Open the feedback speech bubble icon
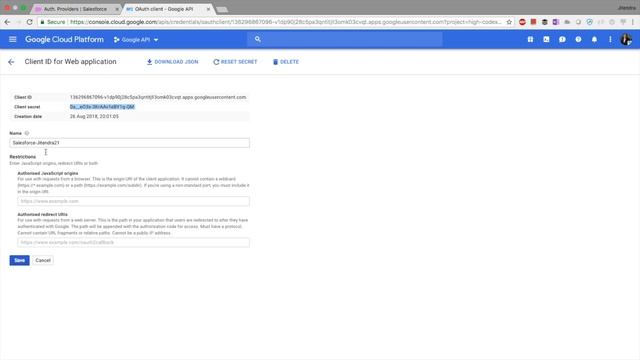This screenshot has height=360, width=640. click(x=562, y=39)
